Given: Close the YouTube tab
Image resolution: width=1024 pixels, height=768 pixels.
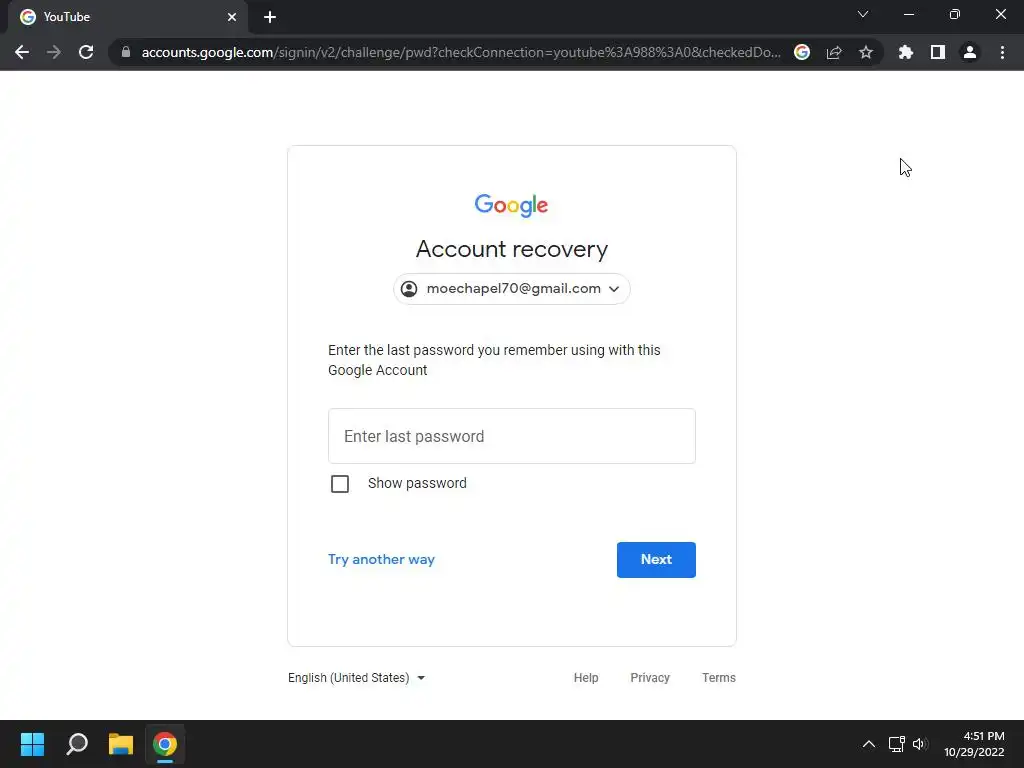Looking at the screenshot, I should click(x=232, y=17).
